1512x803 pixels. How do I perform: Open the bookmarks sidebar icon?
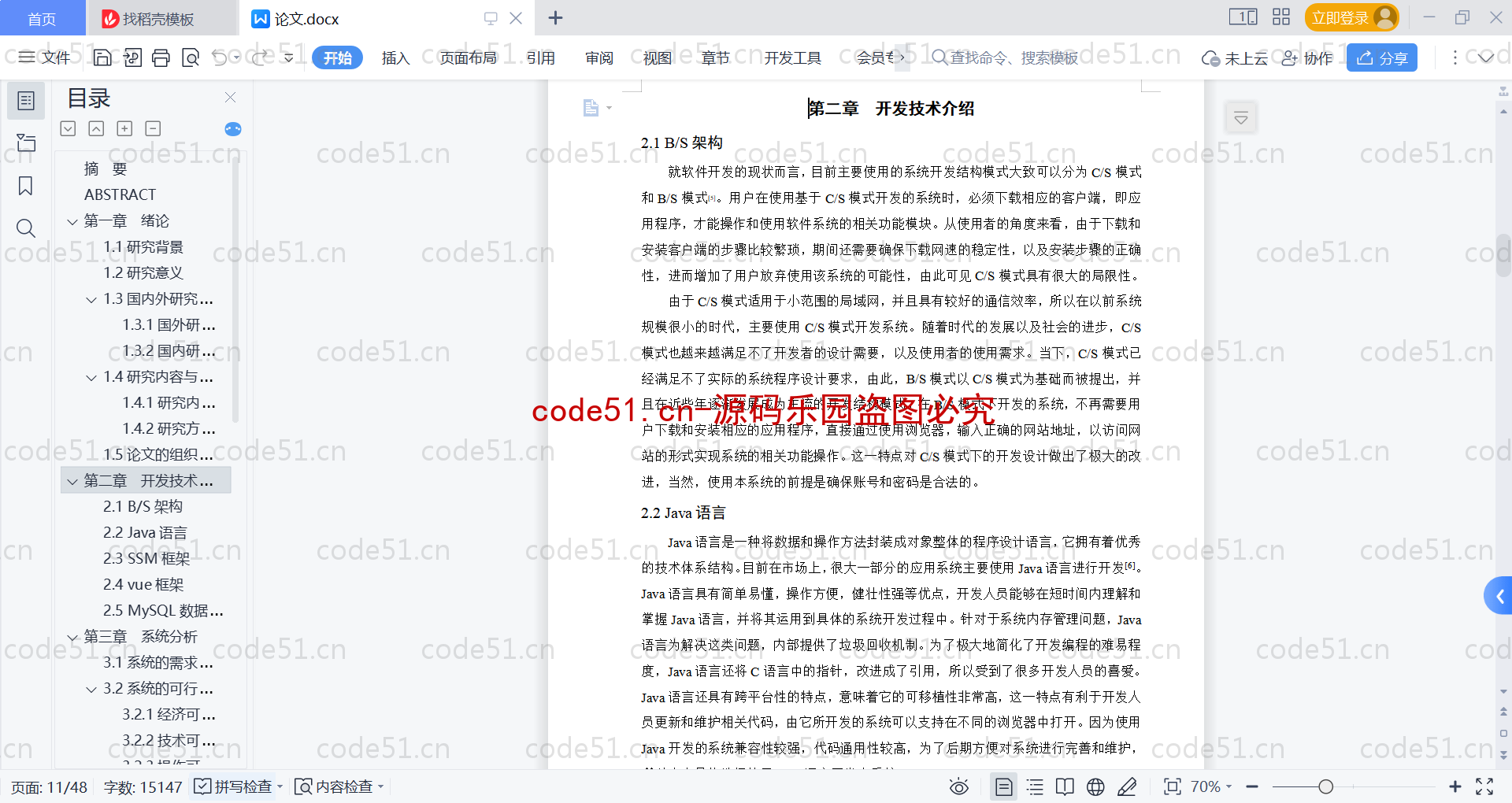pyautogui.click(x=26, y=186)
